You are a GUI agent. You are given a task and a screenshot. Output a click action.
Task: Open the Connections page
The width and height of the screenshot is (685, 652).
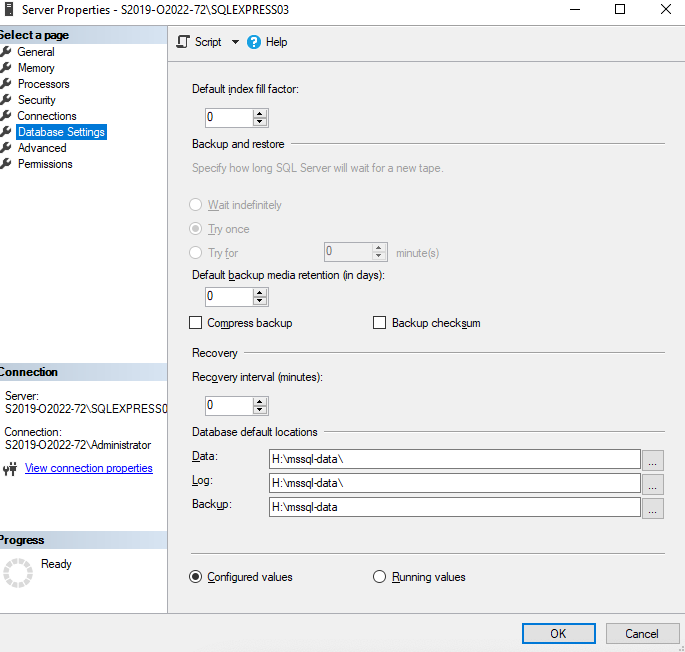[47, 116]
